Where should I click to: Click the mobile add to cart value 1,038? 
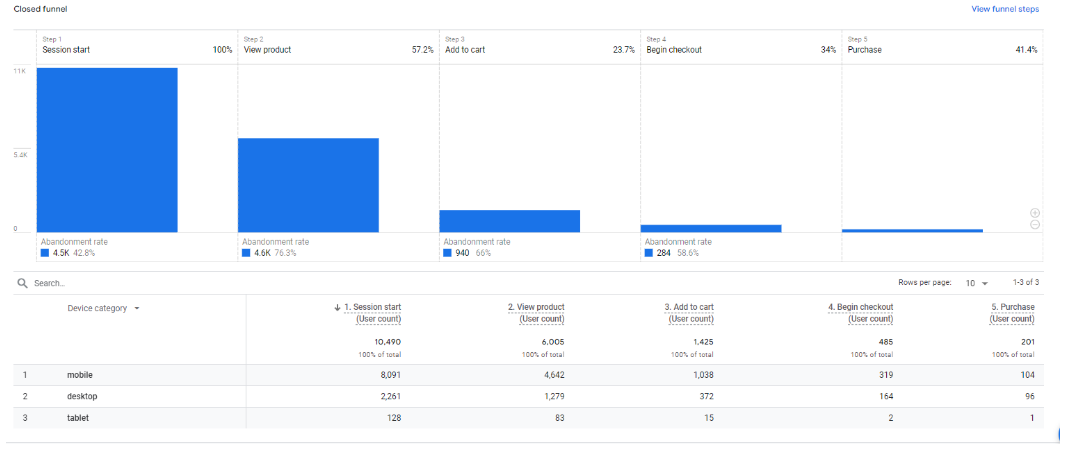click(x=703, y=375)
